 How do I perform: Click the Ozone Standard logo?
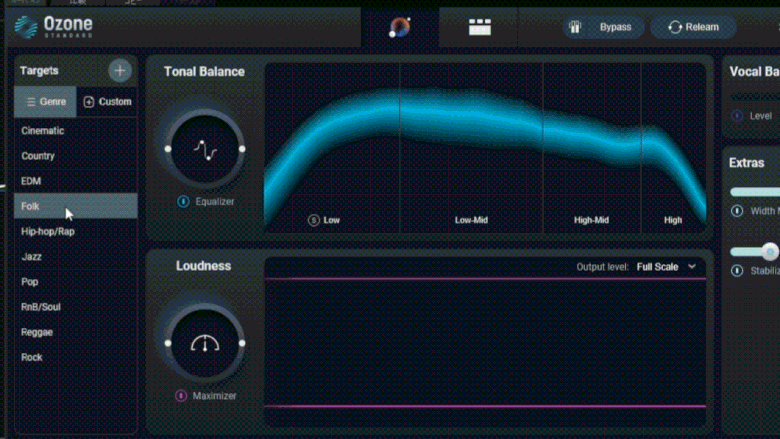(x=55, y=27)
